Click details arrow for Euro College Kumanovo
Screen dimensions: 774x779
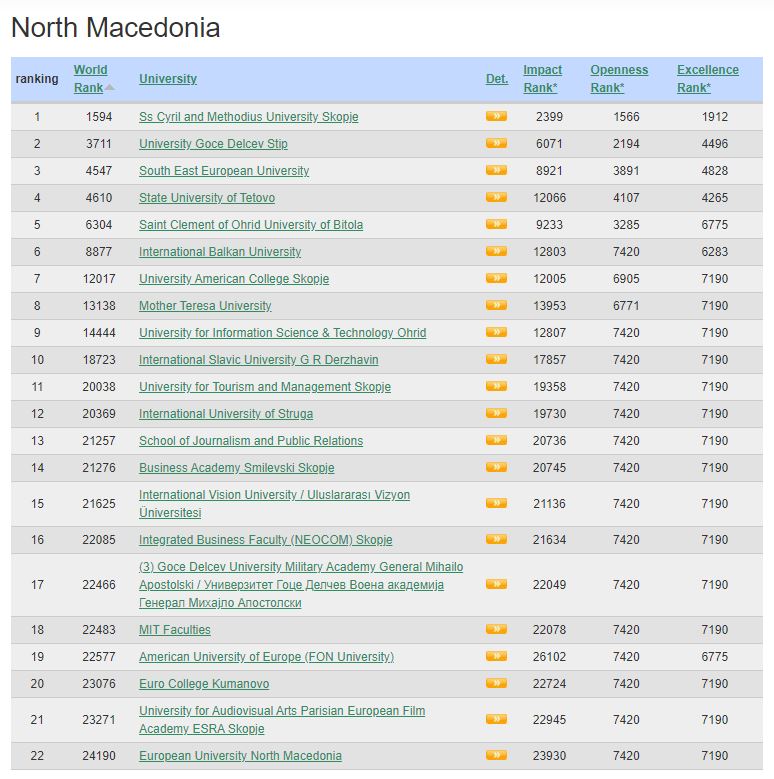point(496,684)
